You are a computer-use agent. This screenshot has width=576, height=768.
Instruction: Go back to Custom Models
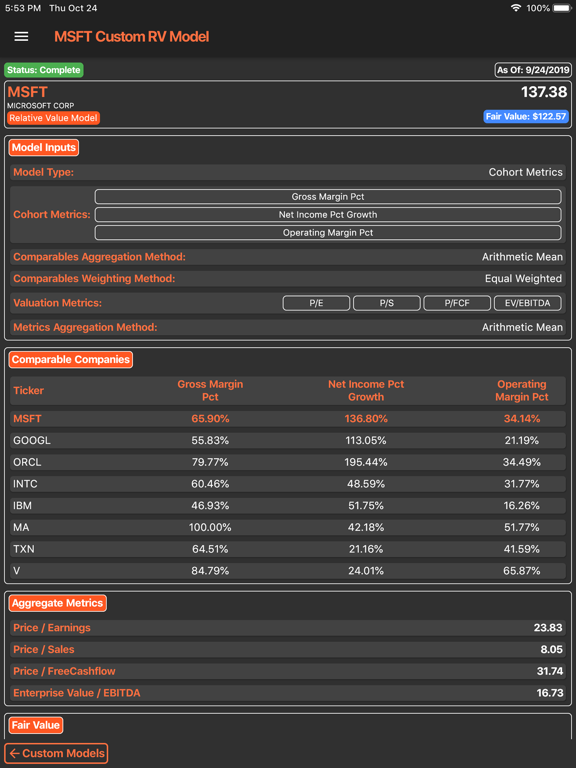(x=56, y=753)
